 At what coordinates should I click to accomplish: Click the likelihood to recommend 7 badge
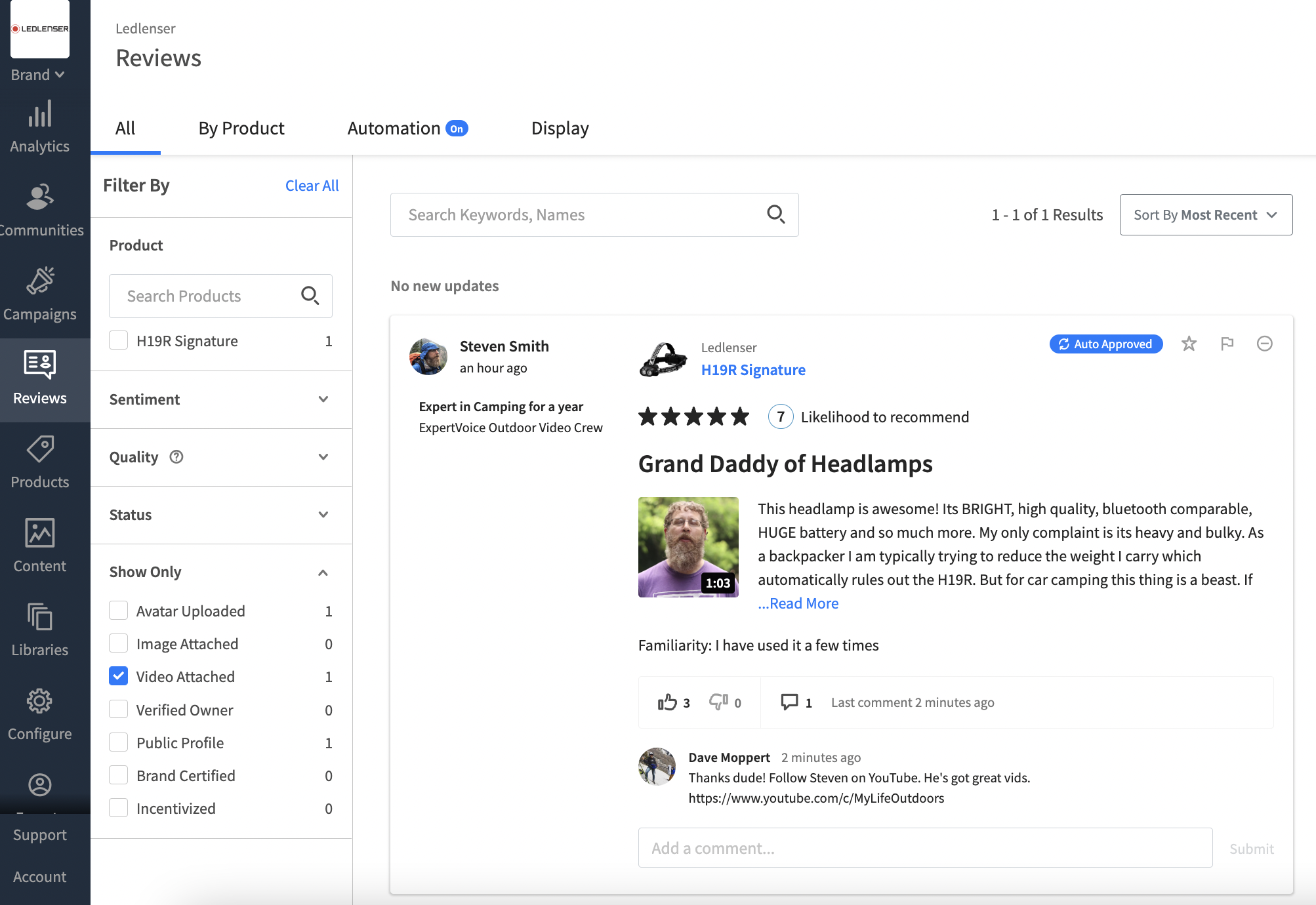click(x=781, y=416)
